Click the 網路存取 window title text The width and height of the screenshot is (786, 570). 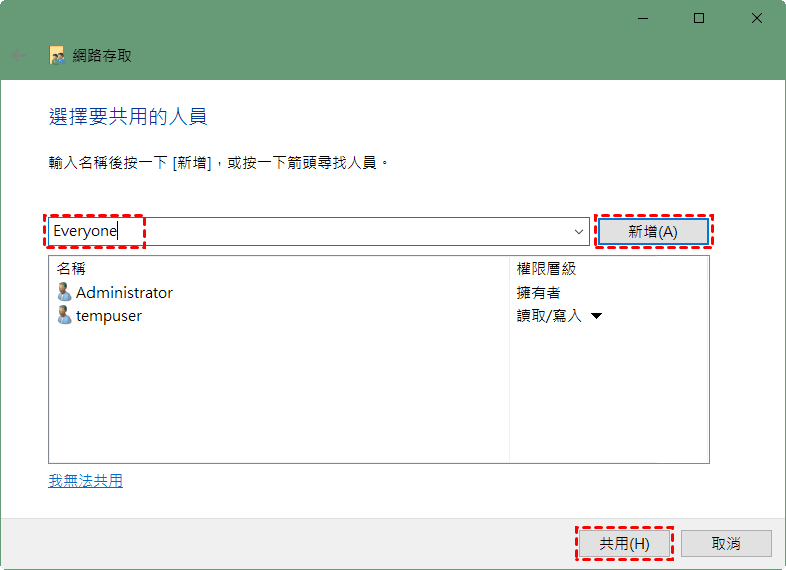pyautogui.click(x=102, y=56)
